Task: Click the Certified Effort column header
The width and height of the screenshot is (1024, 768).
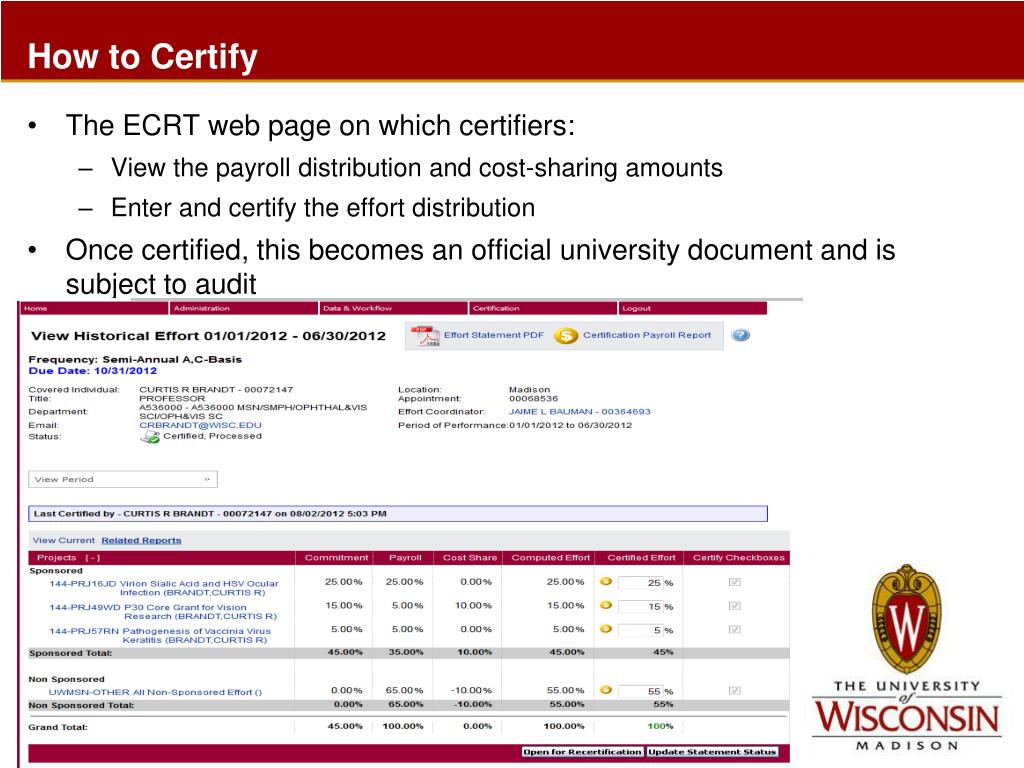Action: point(641,558)
